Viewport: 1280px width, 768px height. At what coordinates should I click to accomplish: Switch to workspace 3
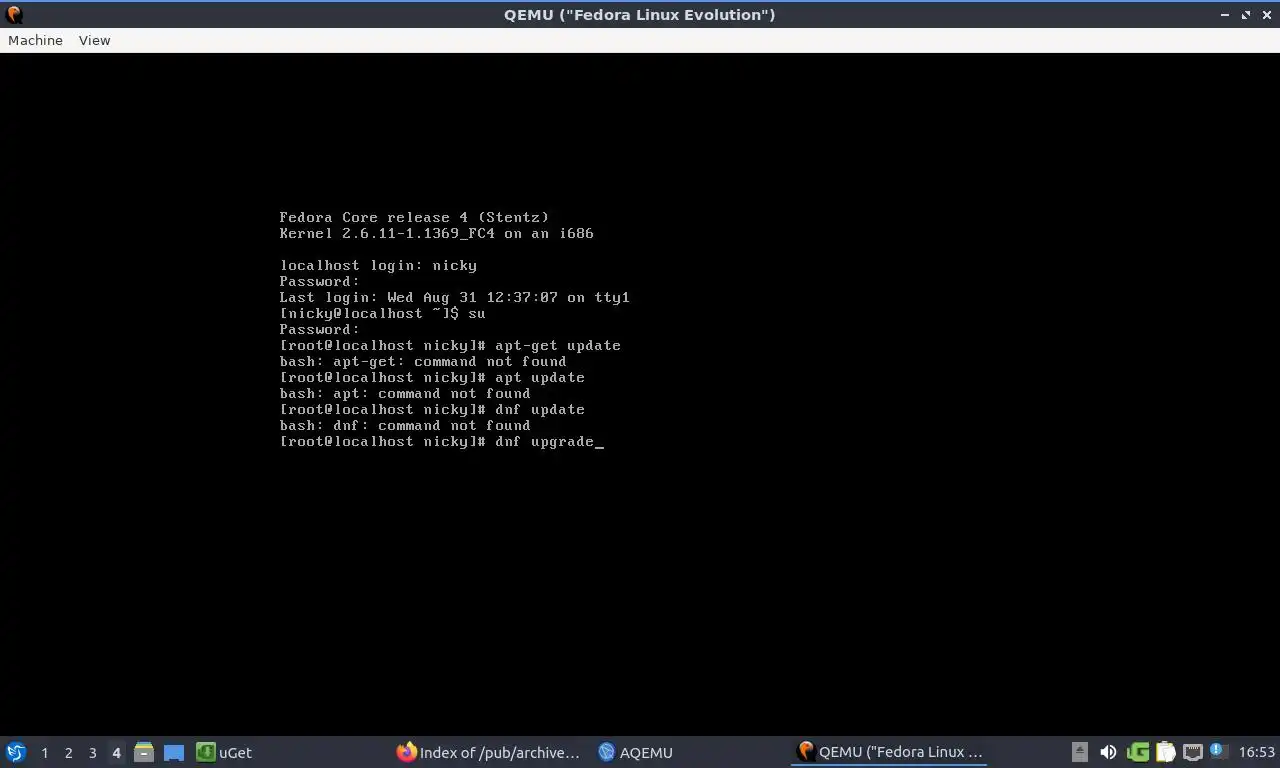point(92,752)
